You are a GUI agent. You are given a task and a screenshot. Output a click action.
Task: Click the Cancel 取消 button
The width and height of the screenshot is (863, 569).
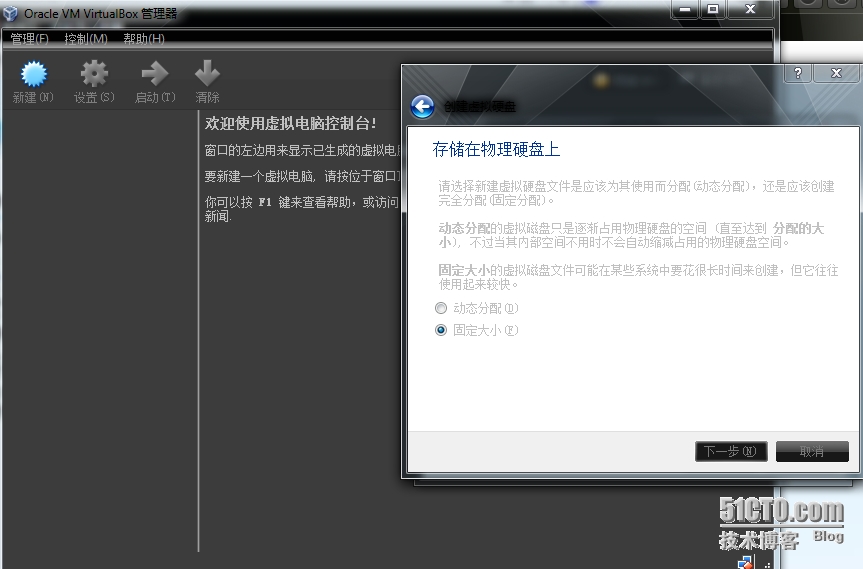[x=812, y=452]
